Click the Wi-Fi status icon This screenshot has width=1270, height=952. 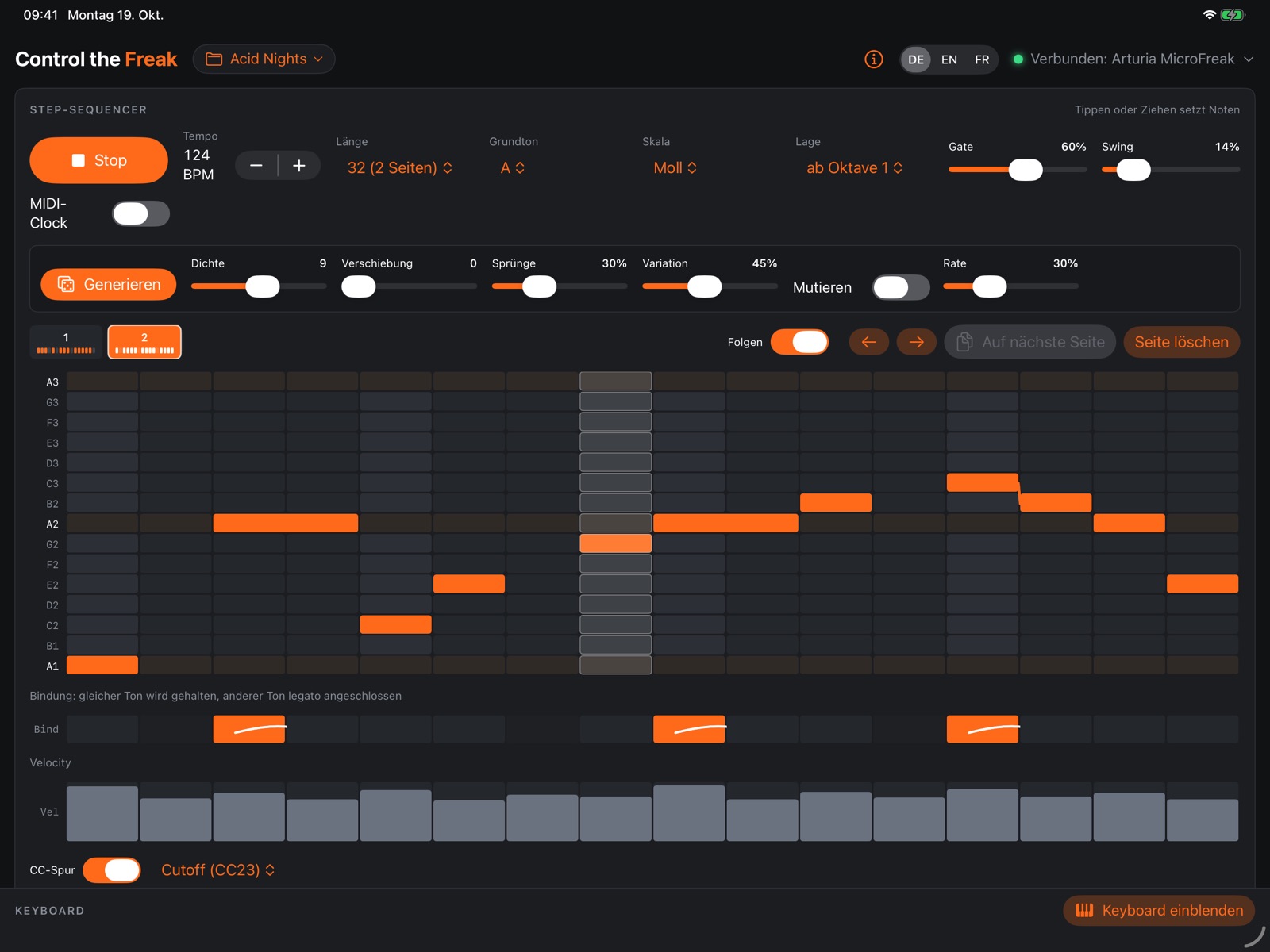[x=1209, y=15]
